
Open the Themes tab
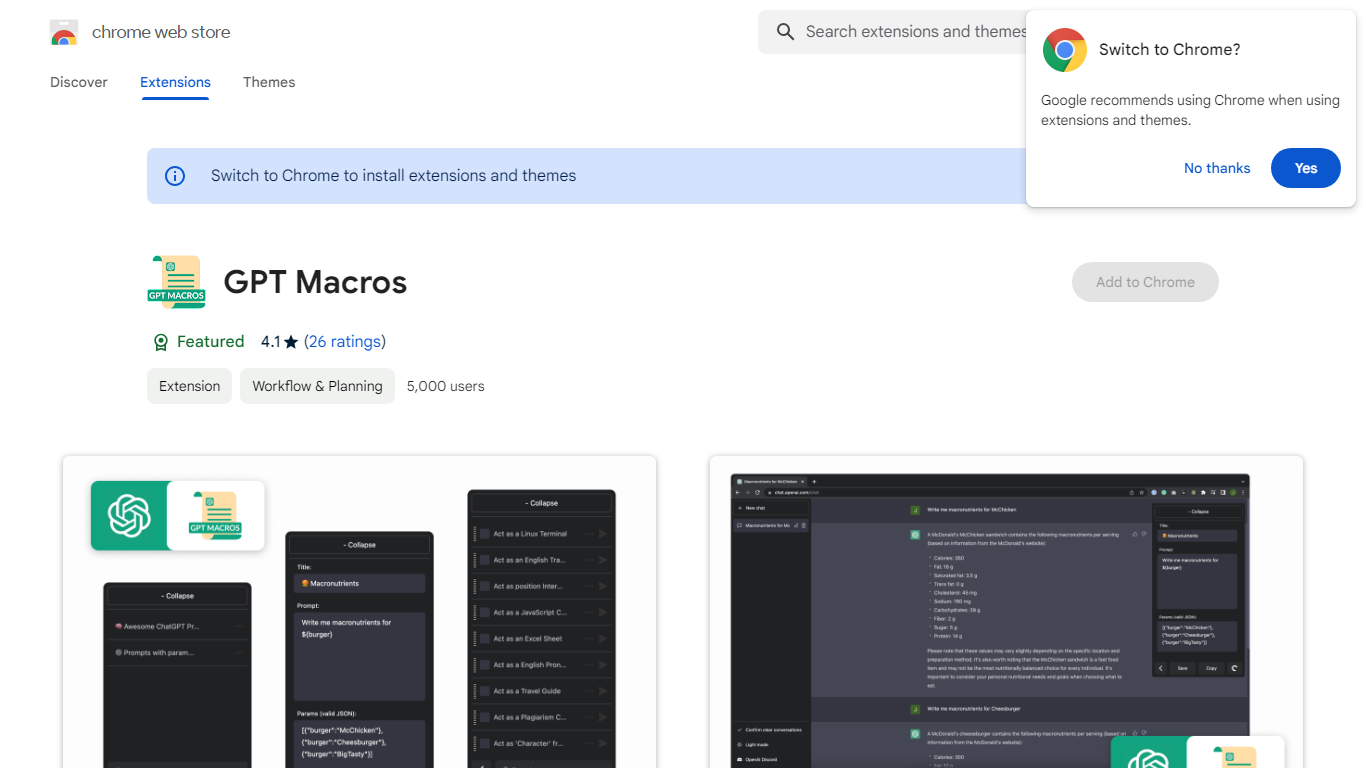[269, 82]
